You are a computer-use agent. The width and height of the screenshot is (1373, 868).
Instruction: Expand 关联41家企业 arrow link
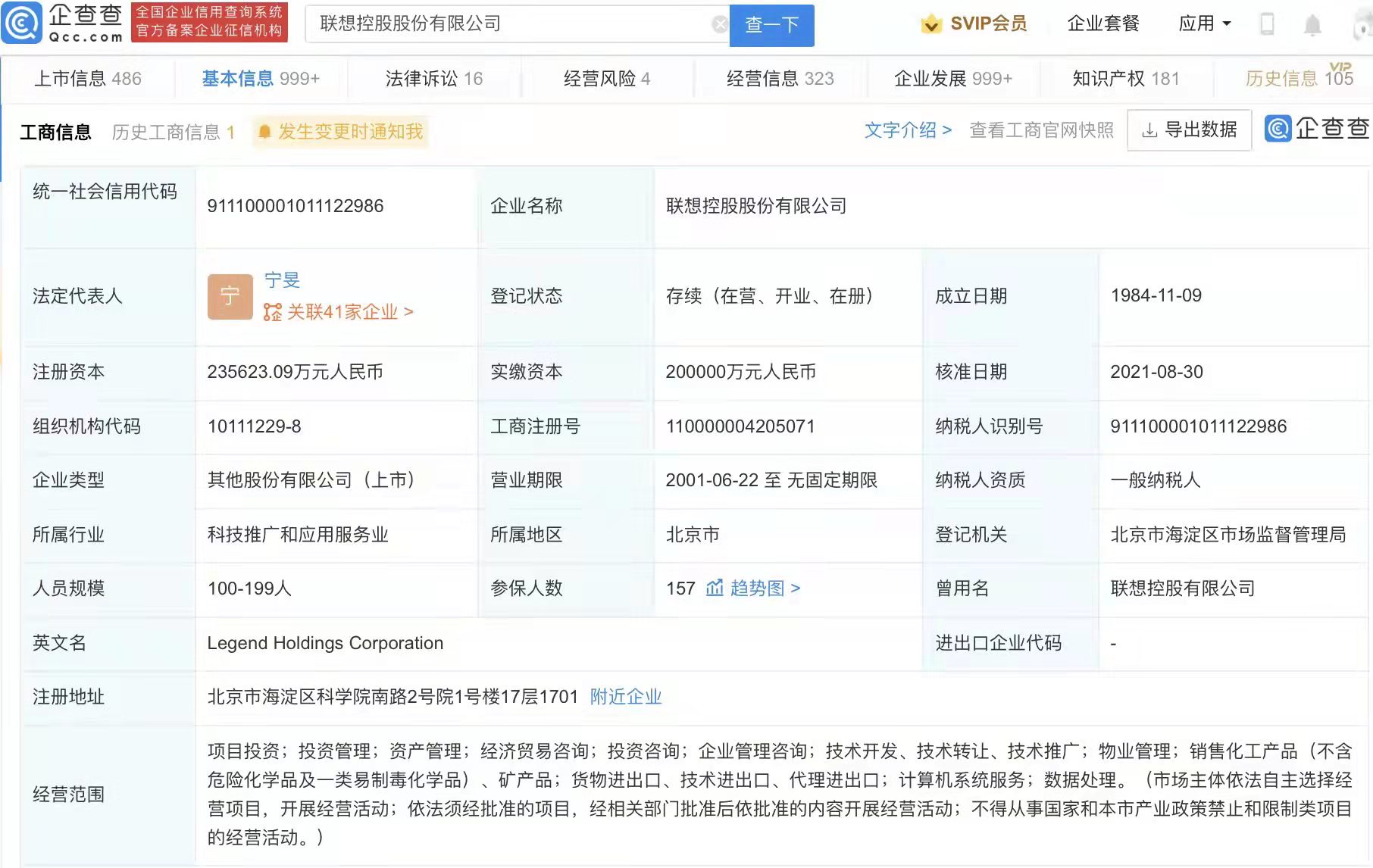pos(338,312)
